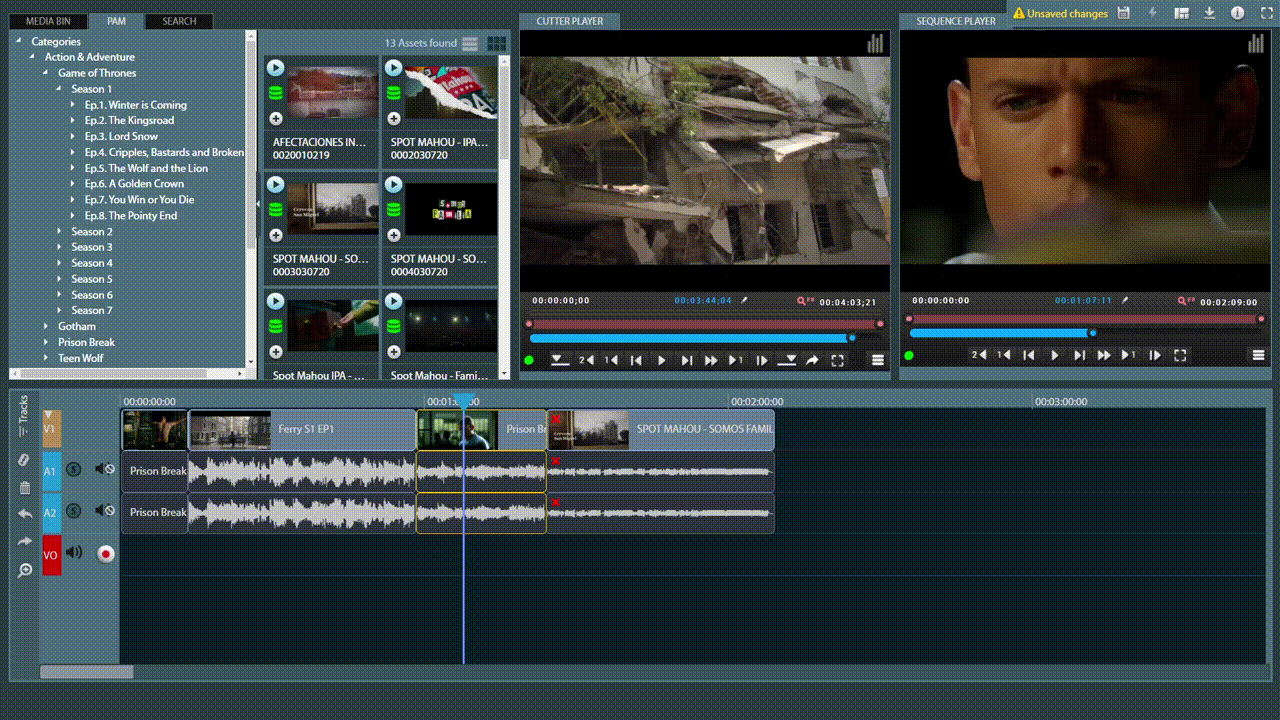Click storage icon on asset 0004030720
The height and width of the screenshot is (720, 1280).
393,210
